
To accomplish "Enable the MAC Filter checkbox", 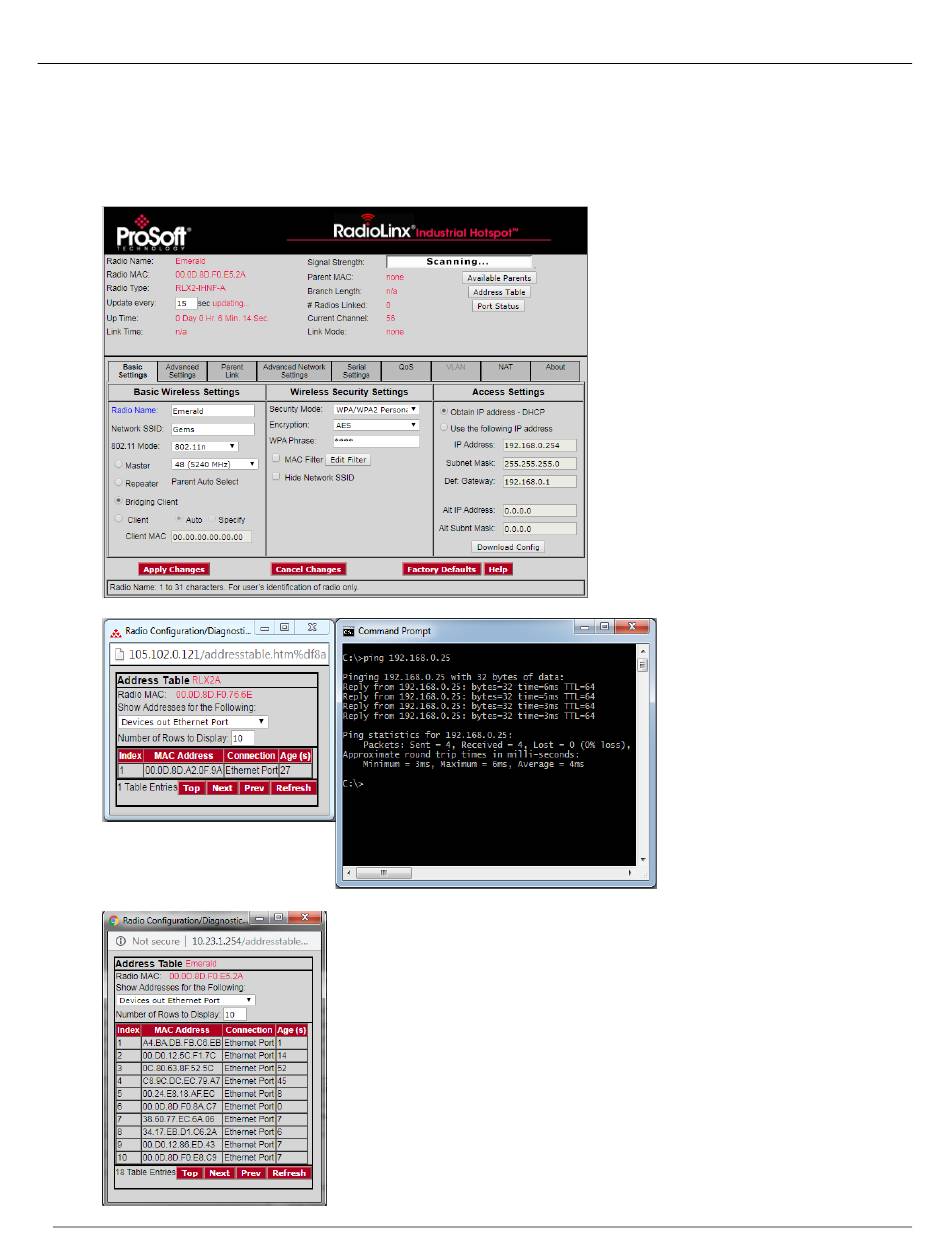I will pos(275,458).
